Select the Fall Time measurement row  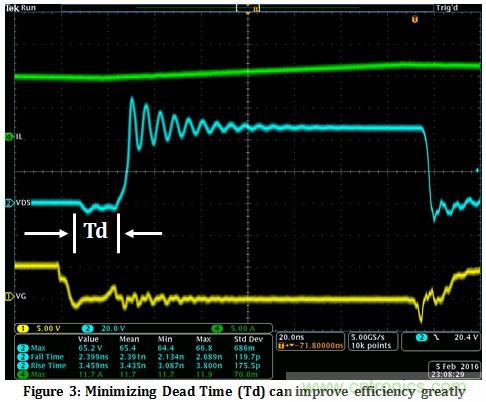coord(143,357)
